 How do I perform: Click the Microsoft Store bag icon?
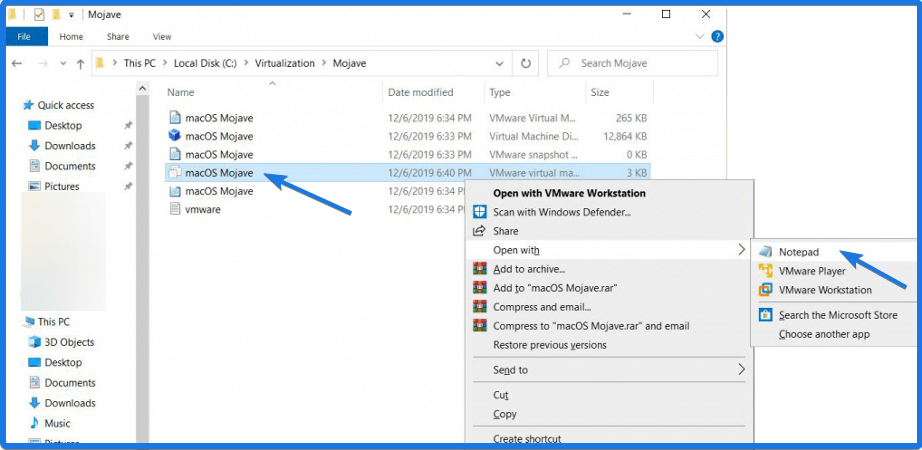pyautogui.click(x=765, y=315)
